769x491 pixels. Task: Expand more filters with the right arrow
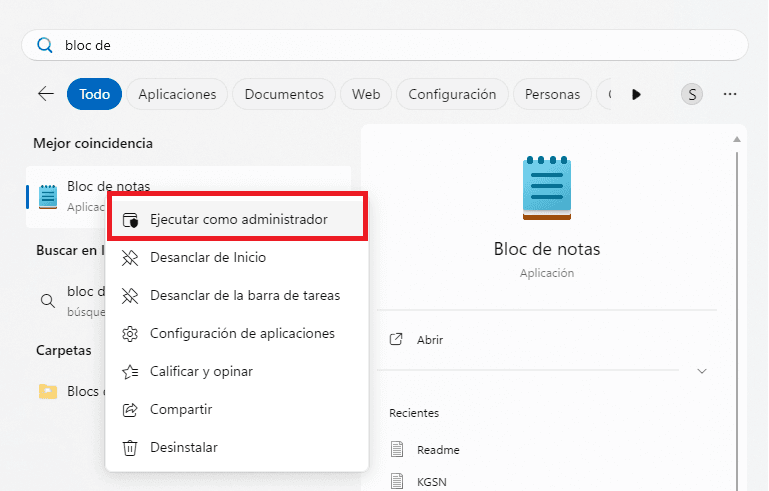click(636, 94)
